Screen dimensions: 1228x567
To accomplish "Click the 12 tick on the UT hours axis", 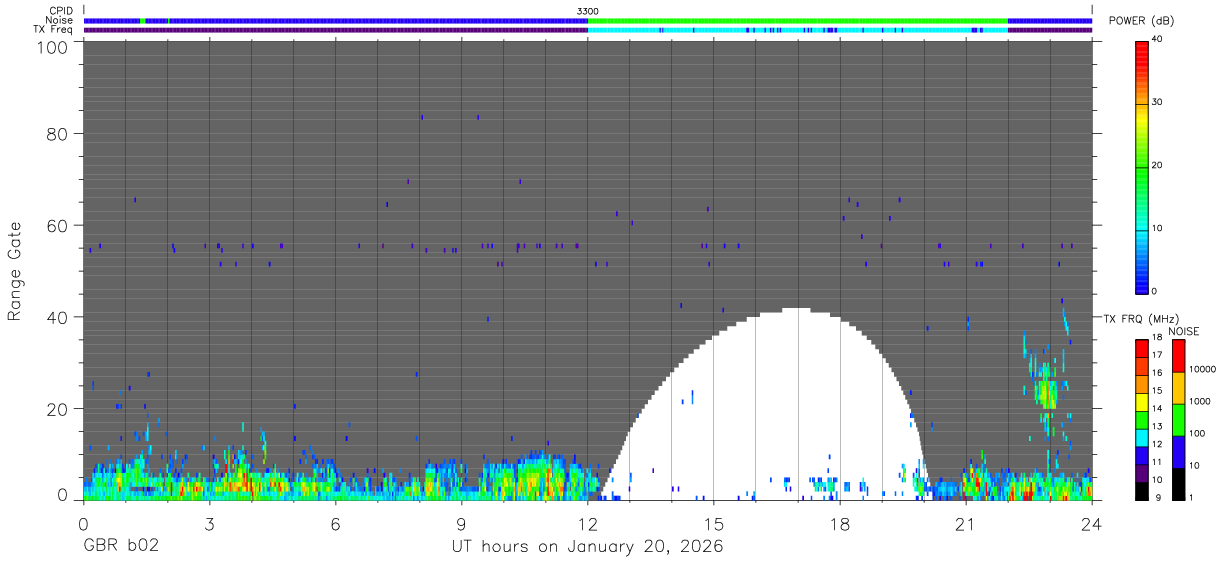I will (588, 523).
